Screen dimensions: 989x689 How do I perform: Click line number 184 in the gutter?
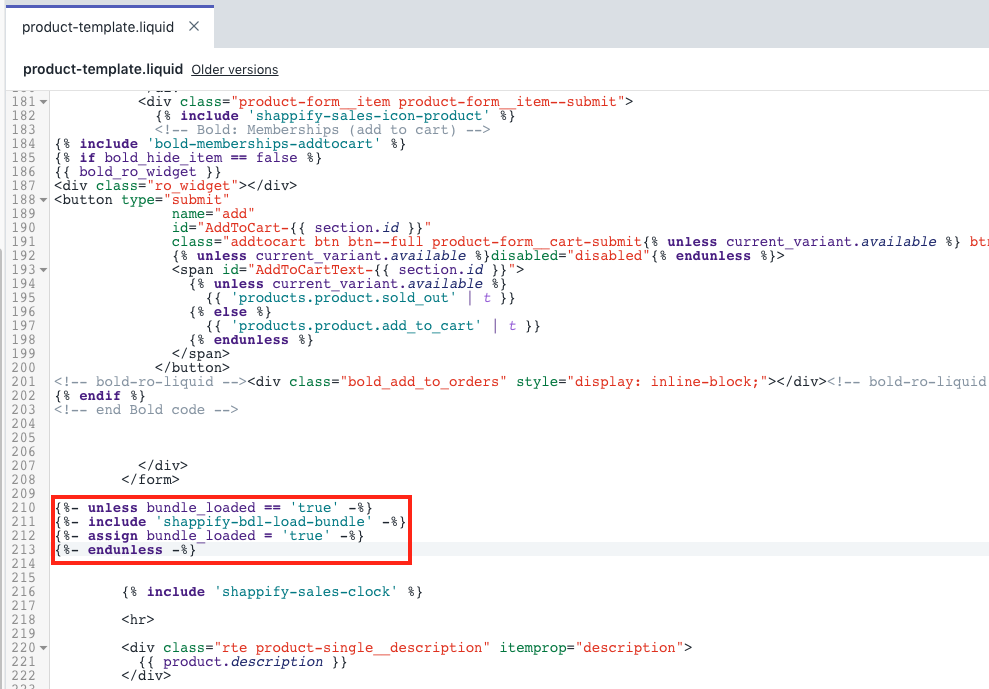point(23,144)
